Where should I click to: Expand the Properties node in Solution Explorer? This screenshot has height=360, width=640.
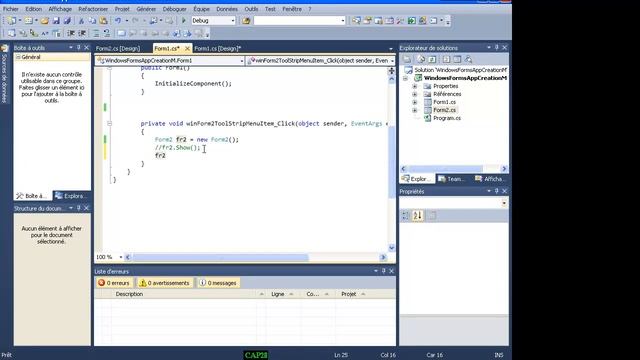(x=415, y=86)
